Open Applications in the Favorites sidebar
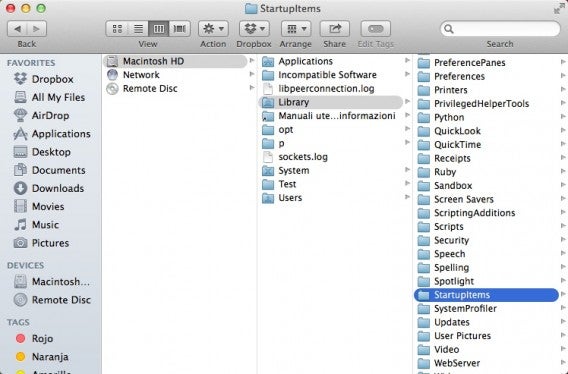568x374 pixels. pos(52,134)
